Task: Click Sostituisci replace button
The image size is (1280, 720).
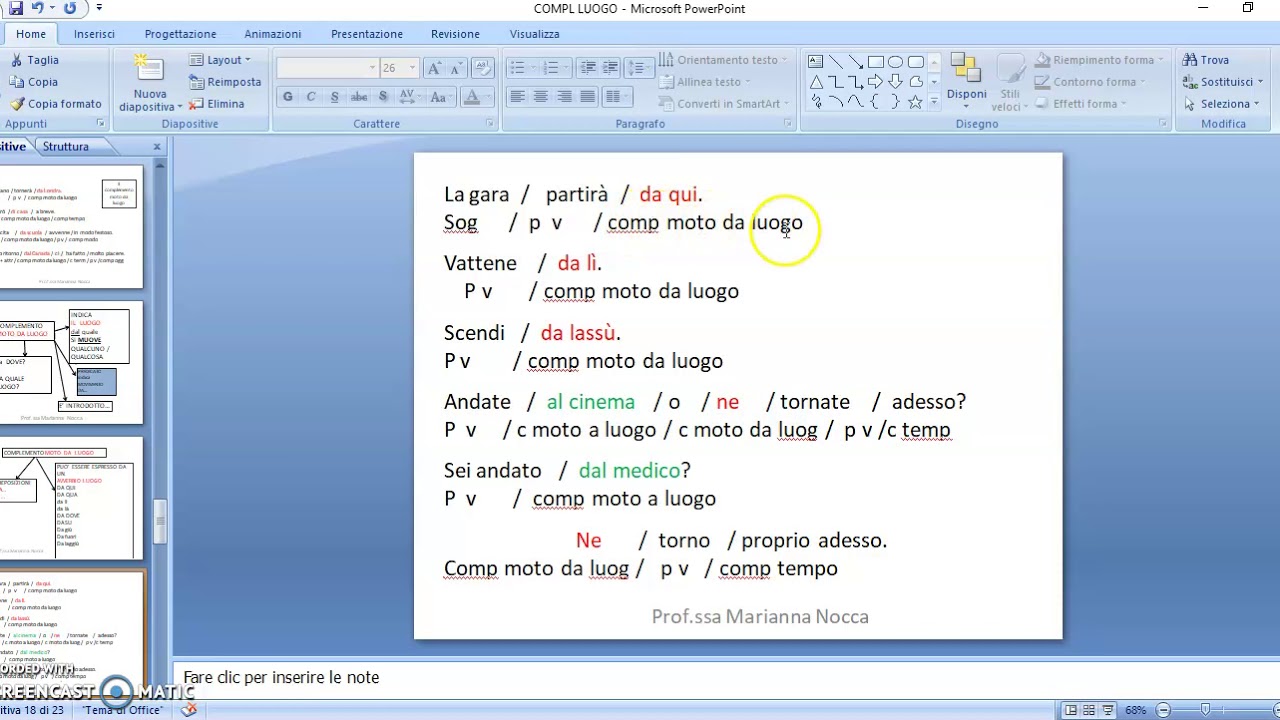Action: [1221, 82]
